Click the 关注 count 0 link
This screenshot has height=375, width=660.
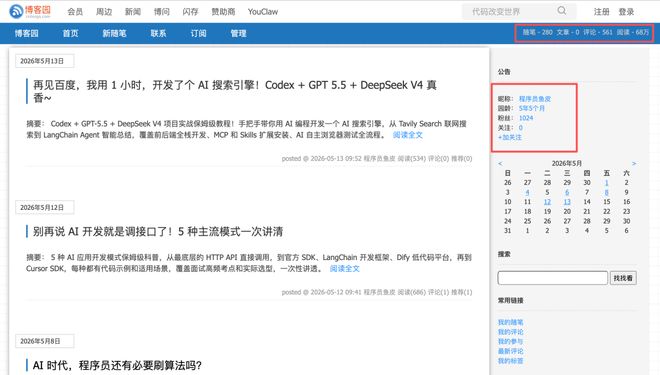[x=521, y=128]
